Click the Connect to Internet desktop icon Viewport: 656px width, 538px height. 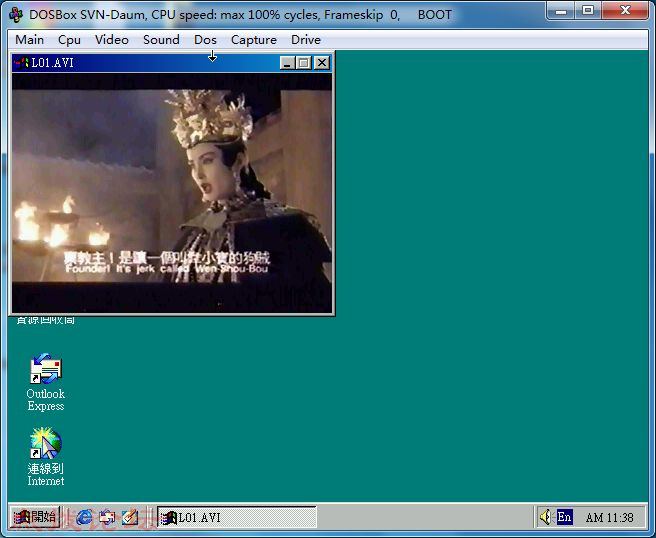(46, 457)
